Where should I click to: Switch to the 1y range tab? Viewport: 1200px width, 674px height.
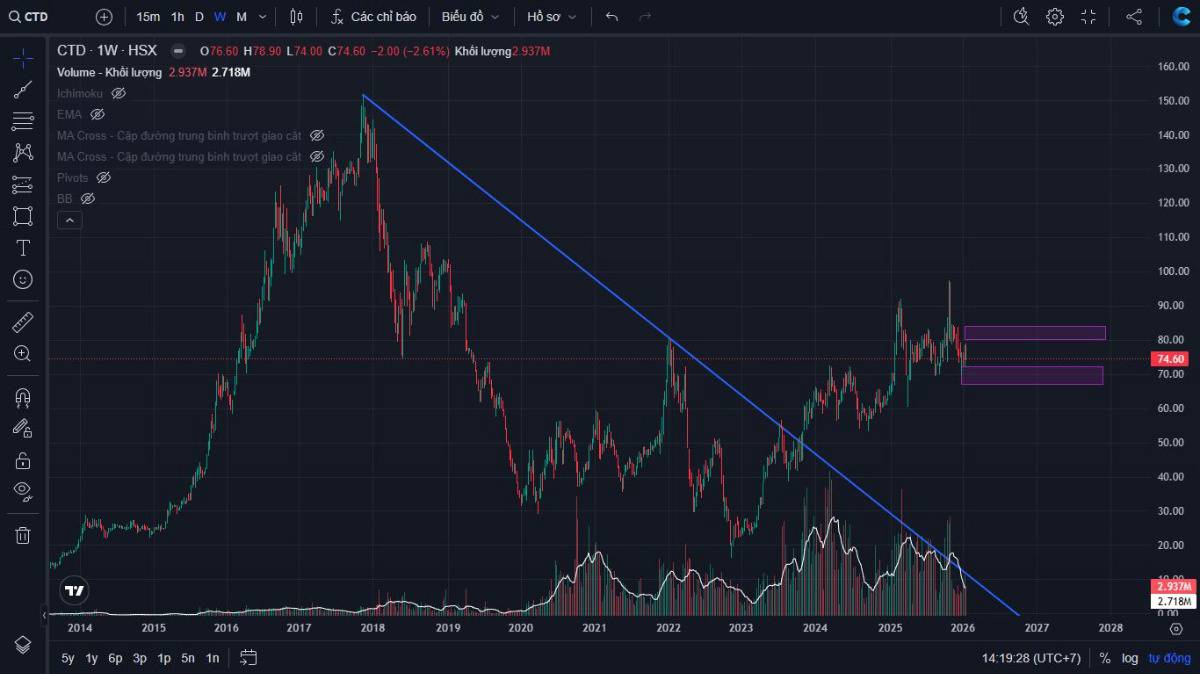(91, 658)
